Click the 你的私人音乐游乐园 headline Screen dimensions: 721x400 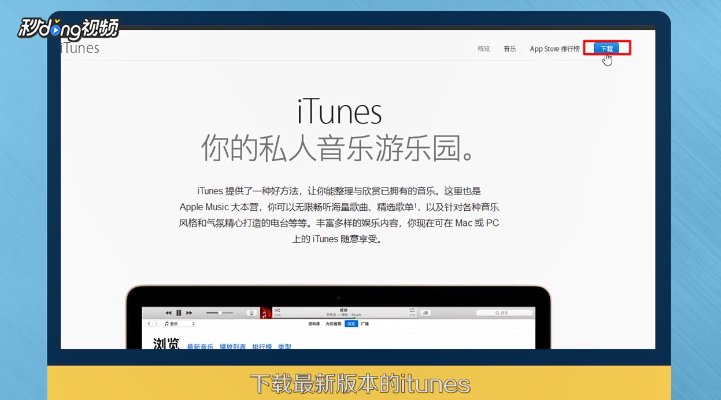(338, 148)
